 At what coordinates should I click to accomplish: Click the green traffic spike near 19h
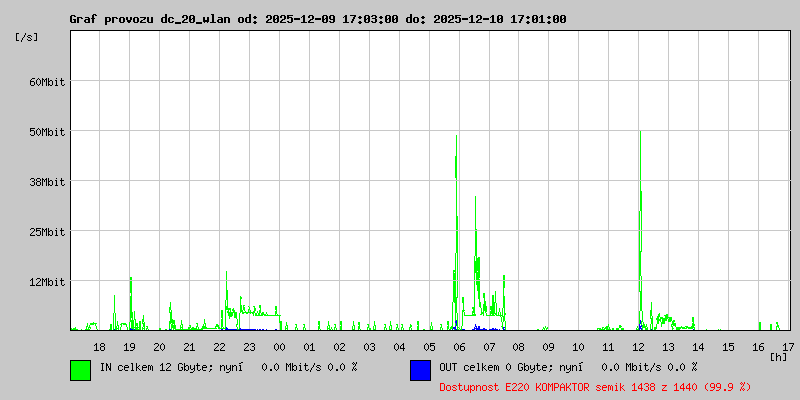tap(131, 304)
